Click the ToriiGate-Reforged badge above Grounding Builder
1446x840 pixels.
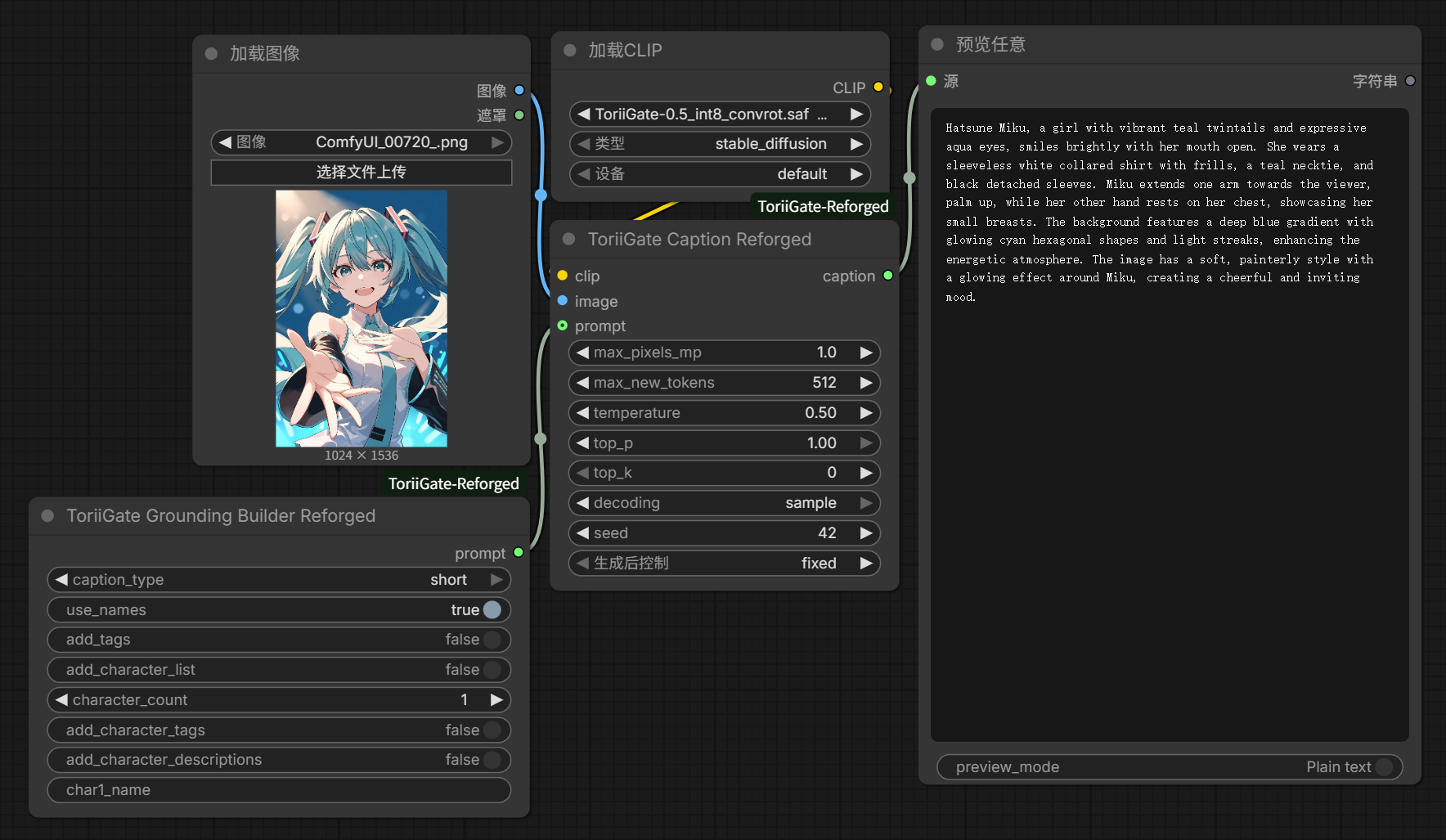453,483
